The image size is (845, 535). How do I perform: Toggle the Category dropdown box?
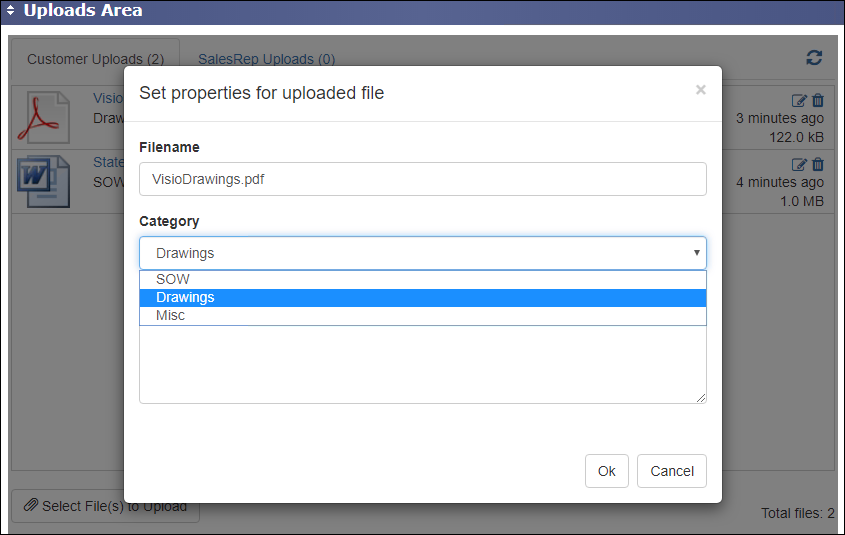(422, 253)
